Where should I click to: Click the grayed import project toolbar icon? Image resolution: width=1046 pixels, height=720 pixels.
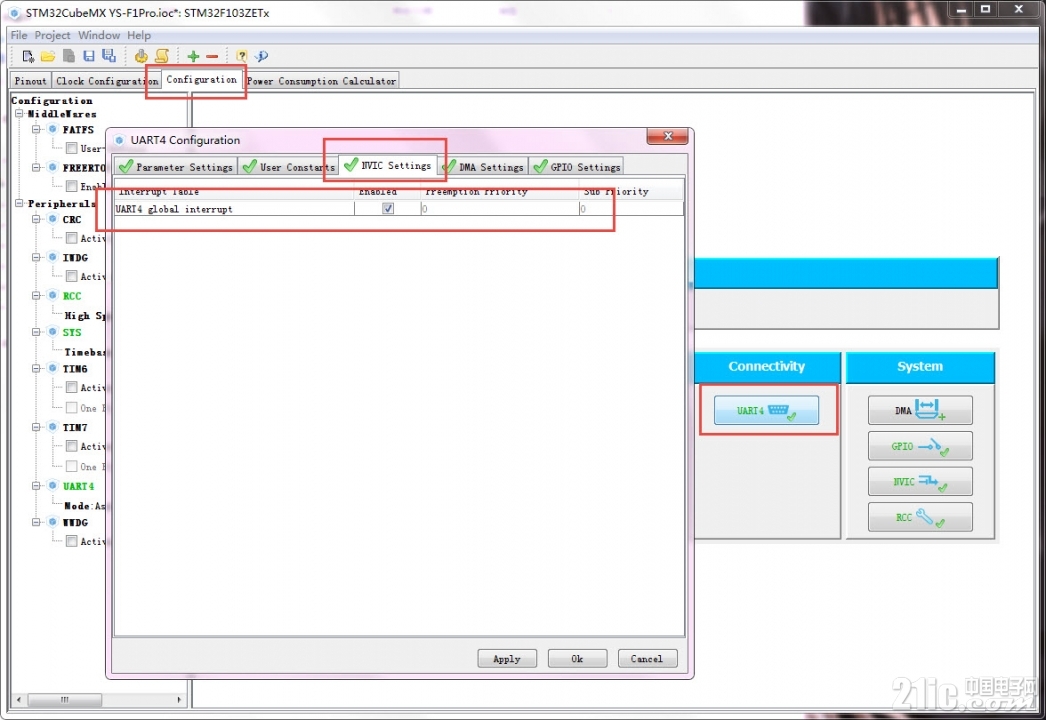pos(68,56)
